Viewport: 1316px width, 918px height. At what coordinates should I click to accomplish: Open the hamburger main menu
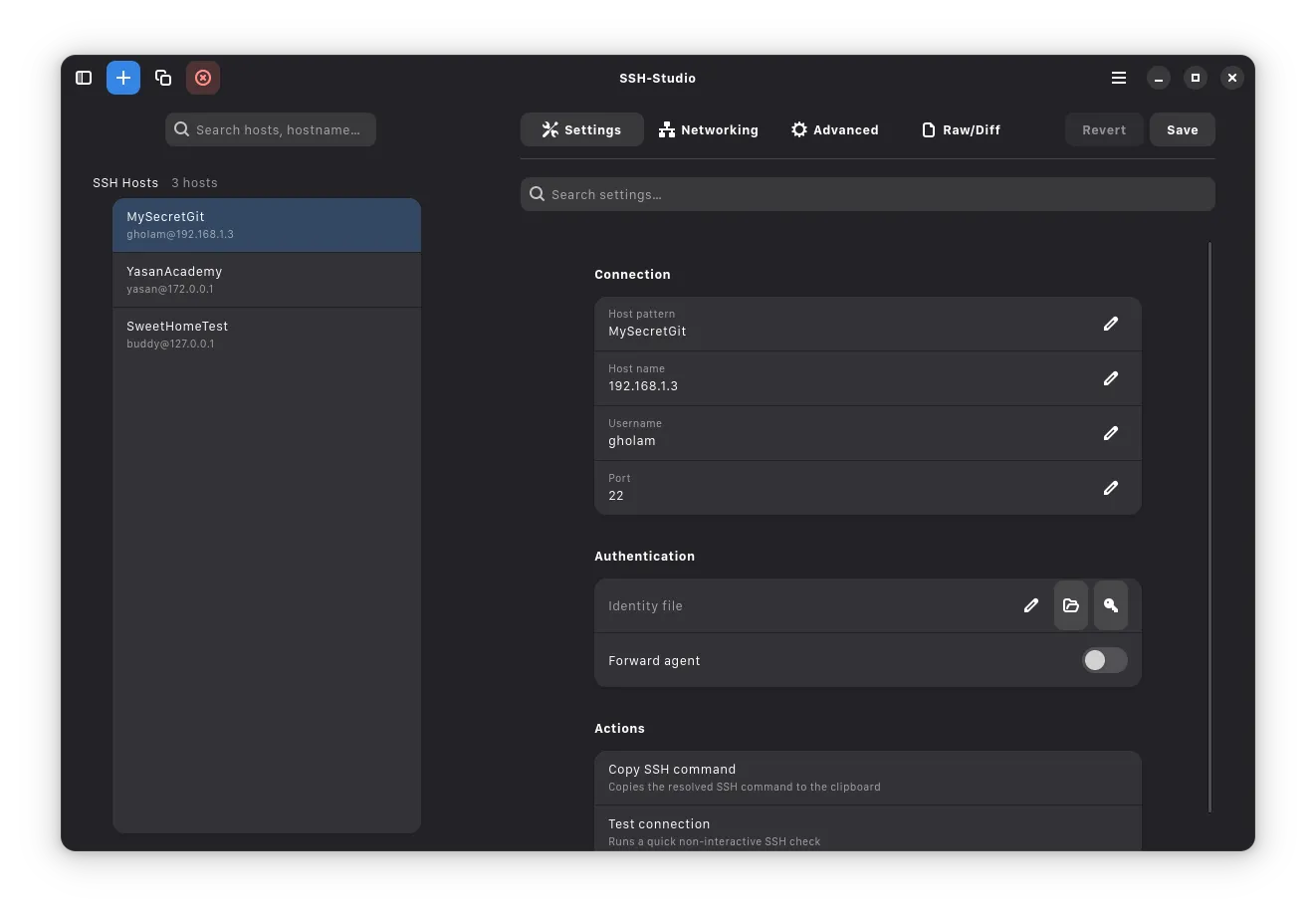point(1119,78)
